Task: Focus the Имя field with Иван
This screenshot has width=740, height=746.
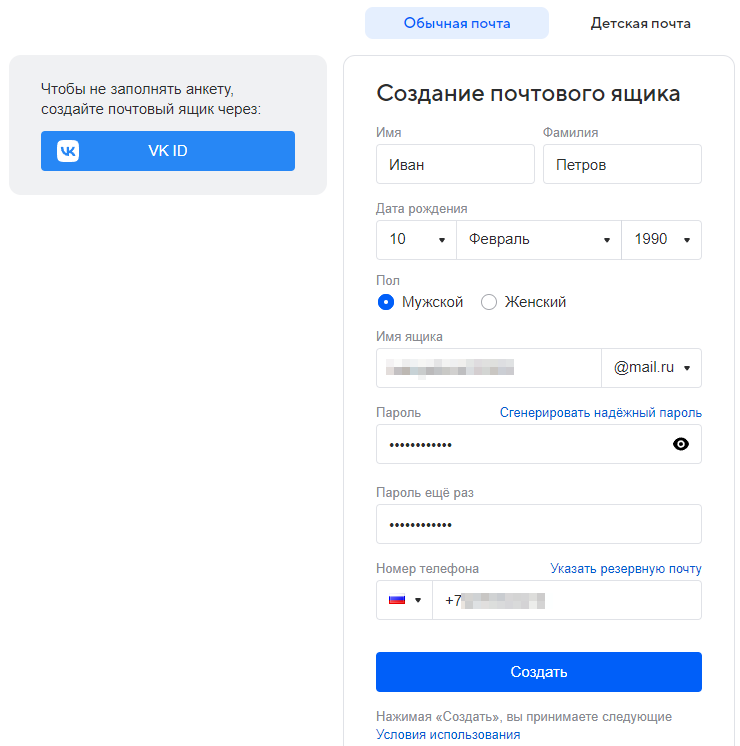Action: (455, 165)
